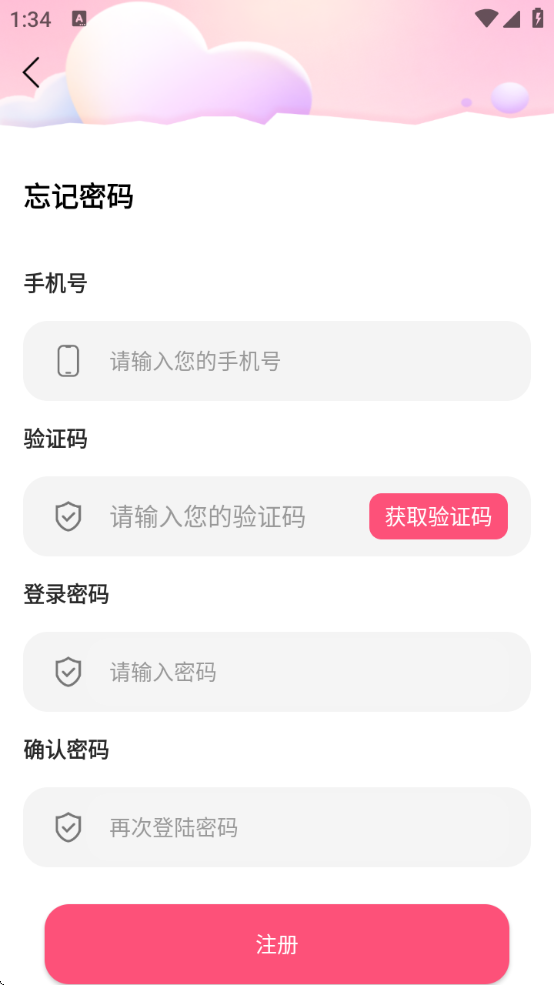Click the 验证码 label

click(x=55, y=438)
